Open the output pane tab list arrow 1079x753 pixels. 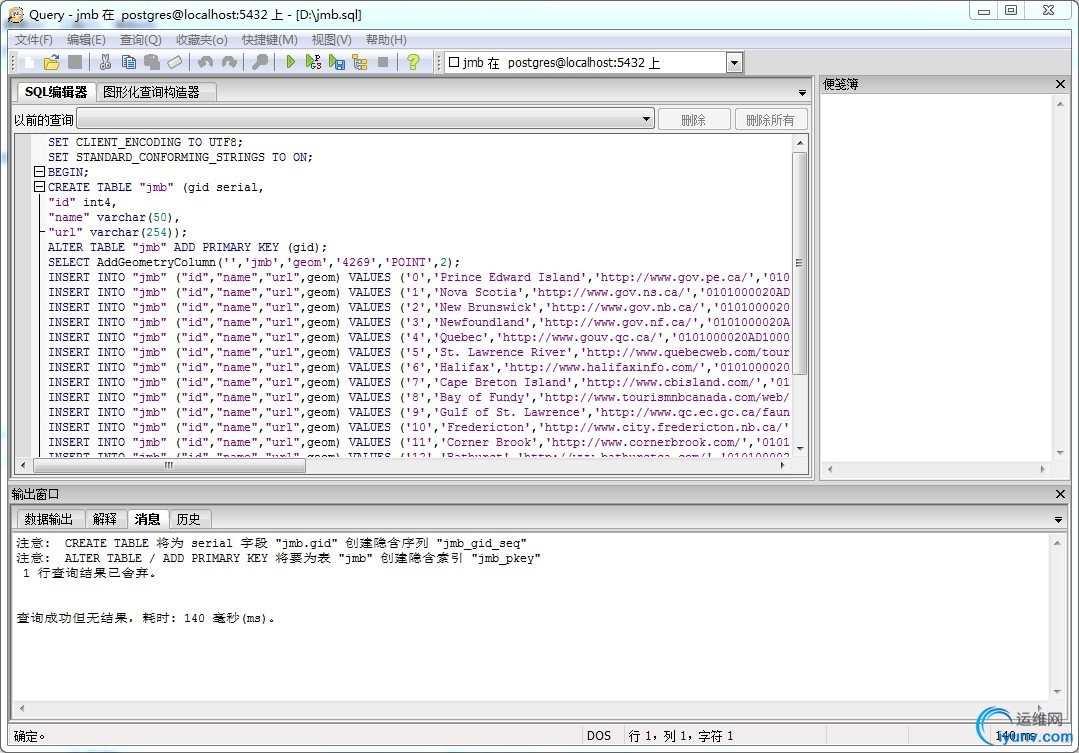tap(1058, 520)
